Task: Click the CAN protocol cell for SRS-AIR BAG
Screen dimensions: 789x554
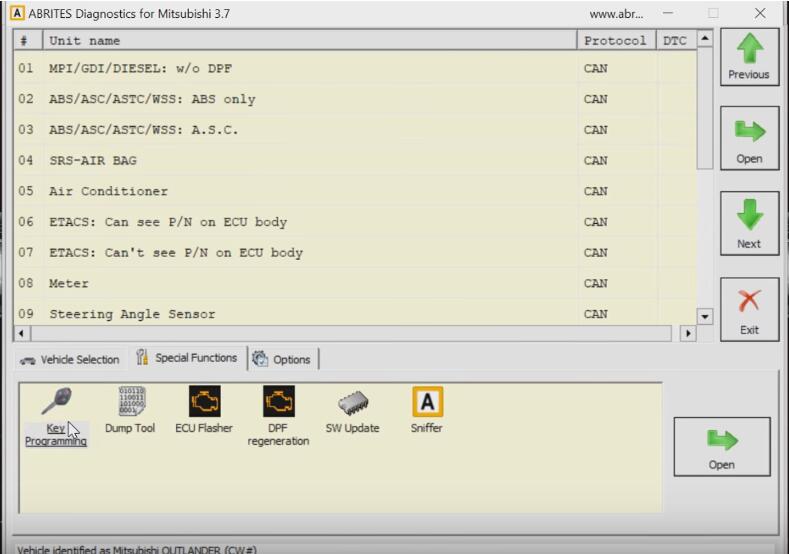Action: 617,161
